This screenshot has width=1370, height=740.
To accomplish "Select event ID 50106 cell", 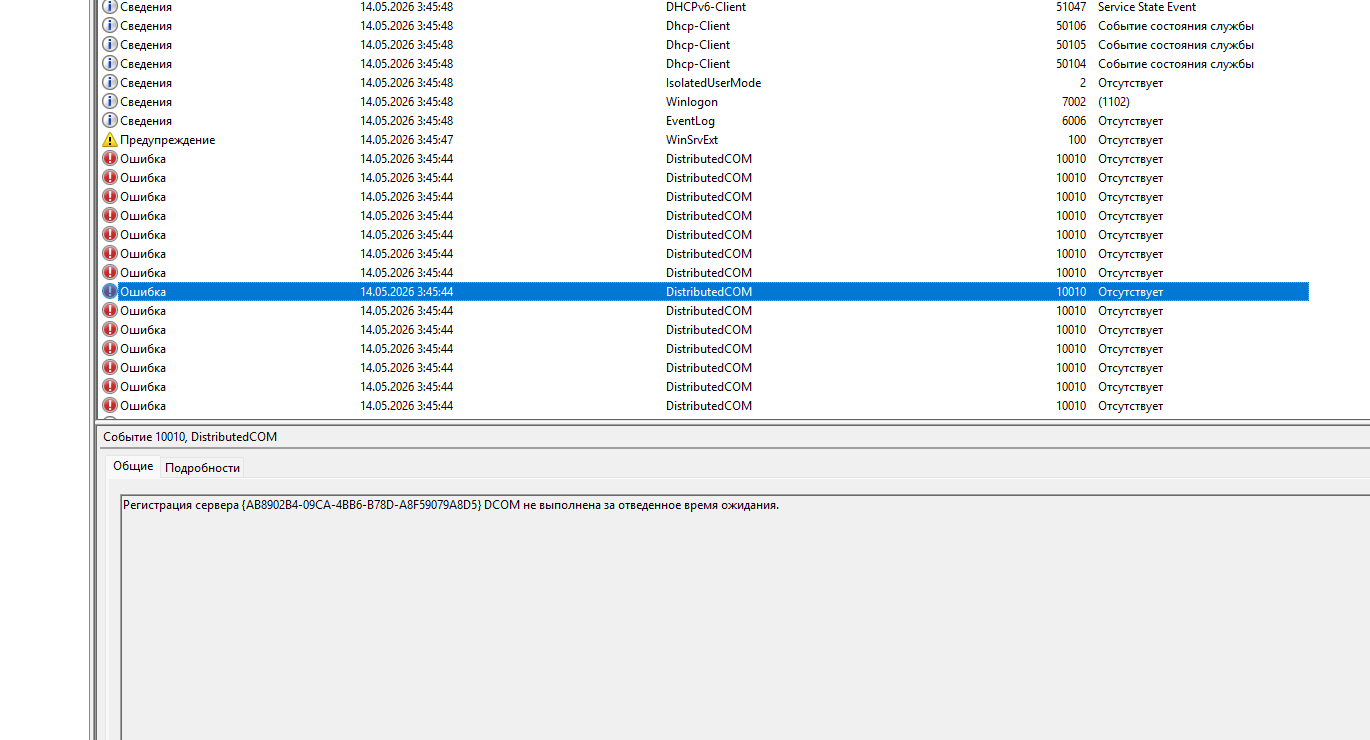I will click(x=1071, y=26).
